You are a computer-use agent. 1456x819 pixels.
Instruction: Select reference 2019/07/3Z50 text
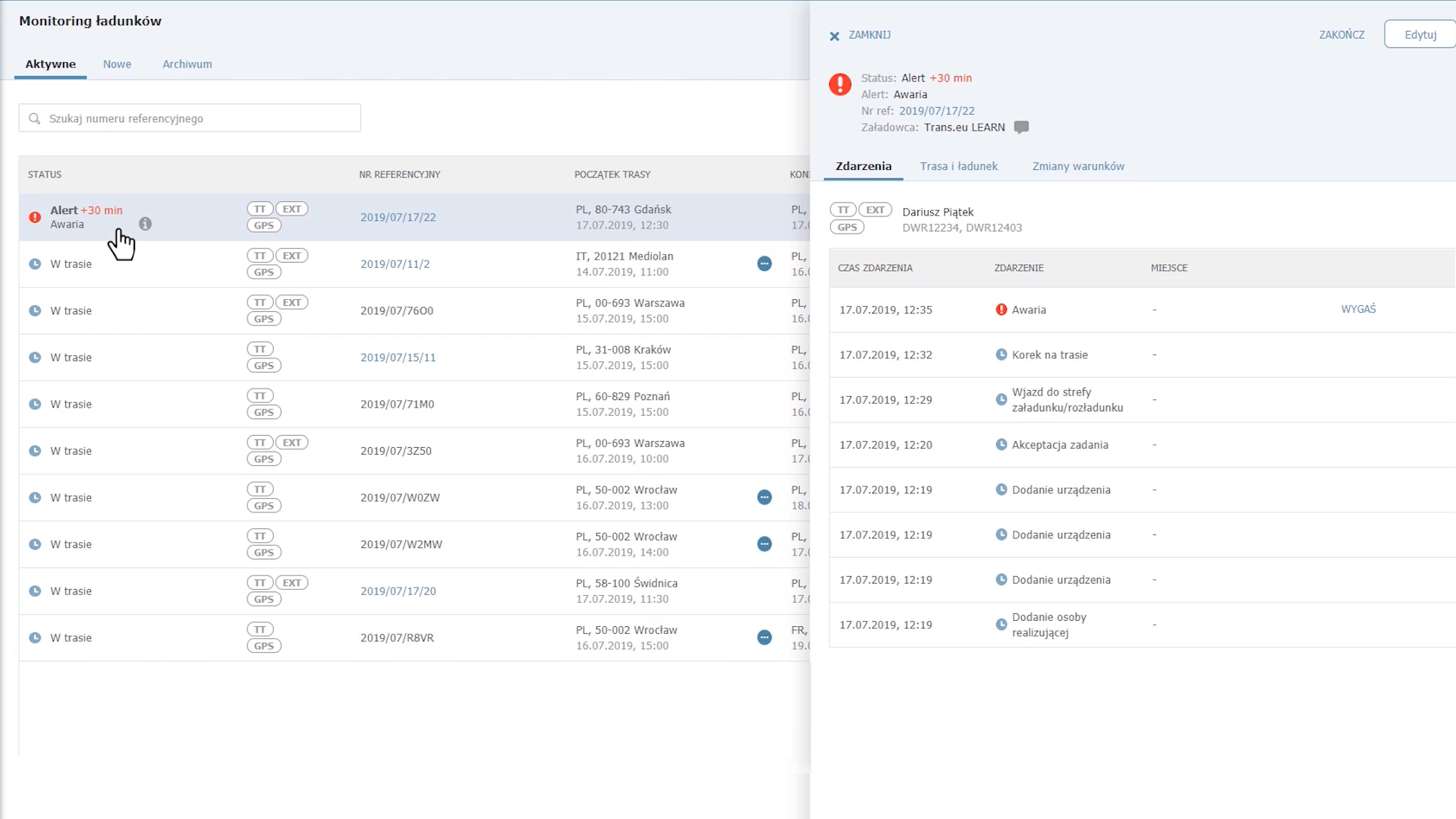point(396,451)
